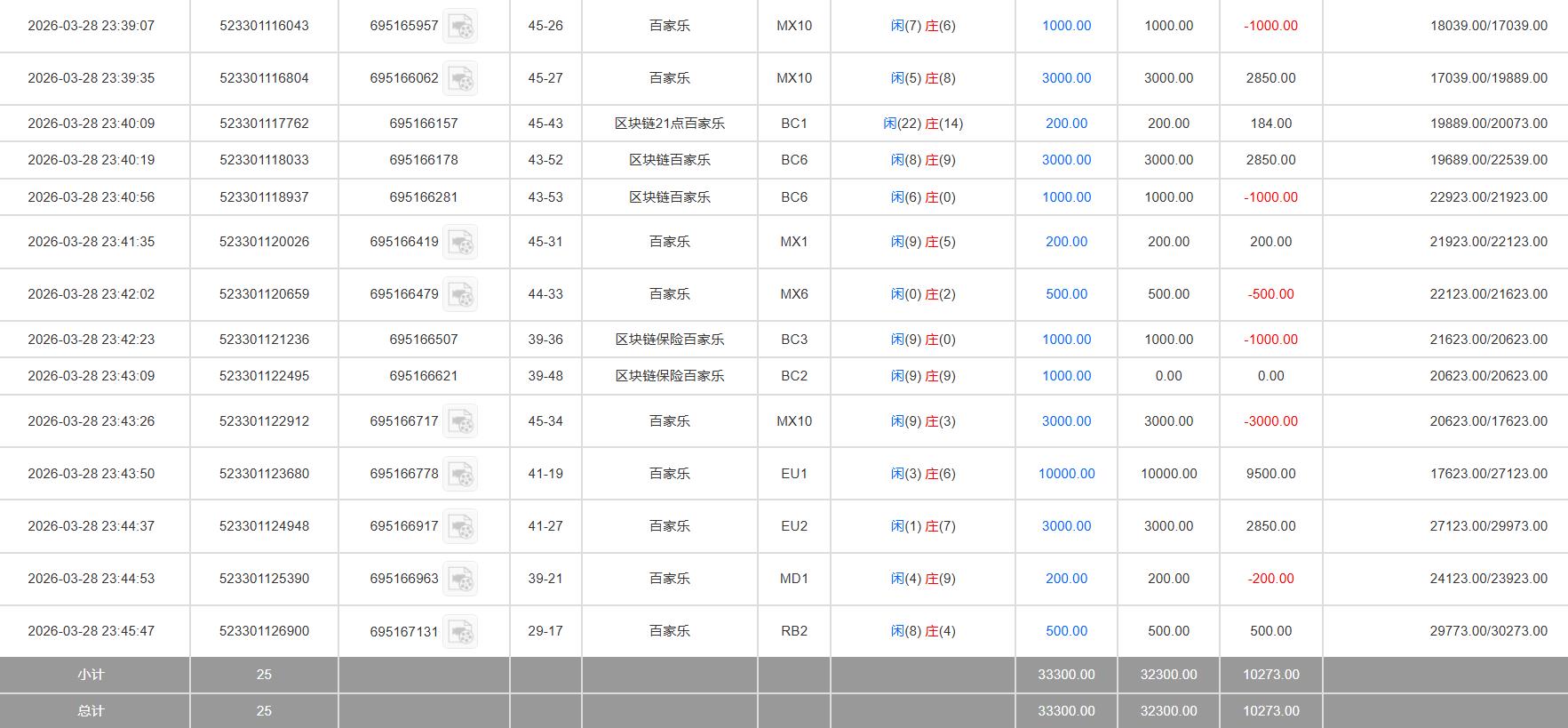This screenshot has width=1568, height=728.
Task: Select timestamp 2026-03-28 23:43:50
Action: pos(92,474)
